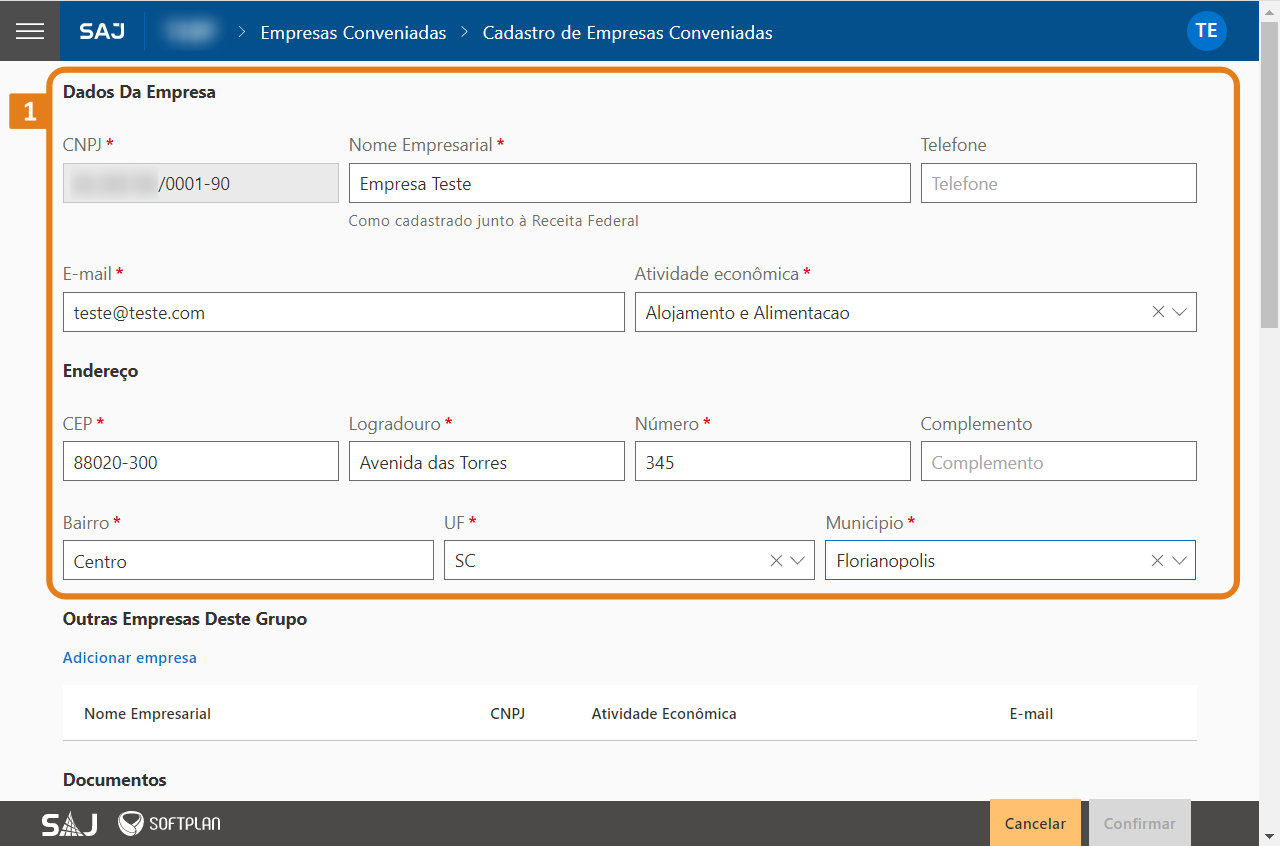Click the CNPJ field
Viewport: 1280px width, 846px height.
pos(201,183)
